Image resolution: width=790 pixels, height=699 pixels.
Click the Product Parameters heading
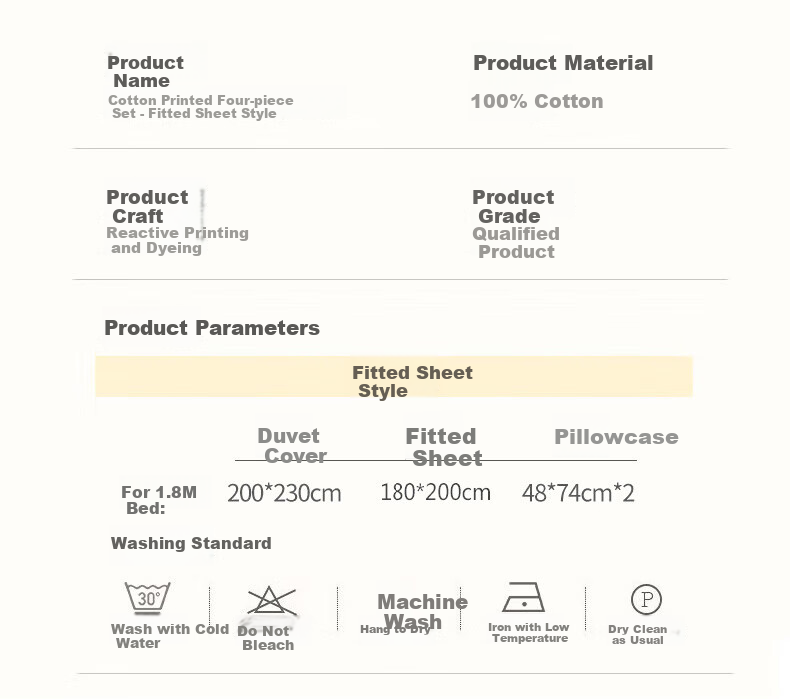212,328
